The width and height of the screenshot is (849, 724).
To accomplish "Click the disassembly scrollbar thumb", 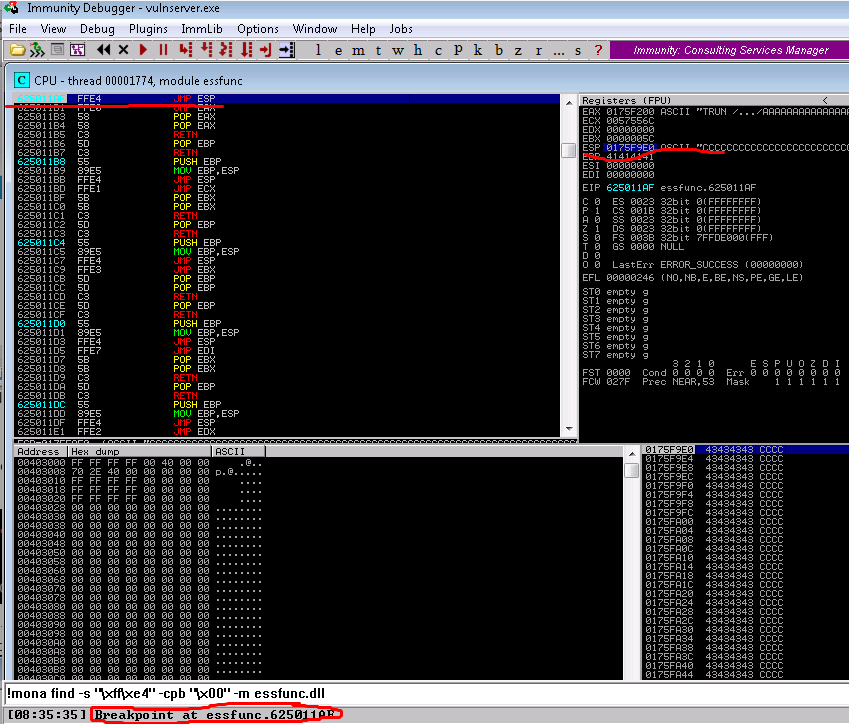I will coord(569,150).
